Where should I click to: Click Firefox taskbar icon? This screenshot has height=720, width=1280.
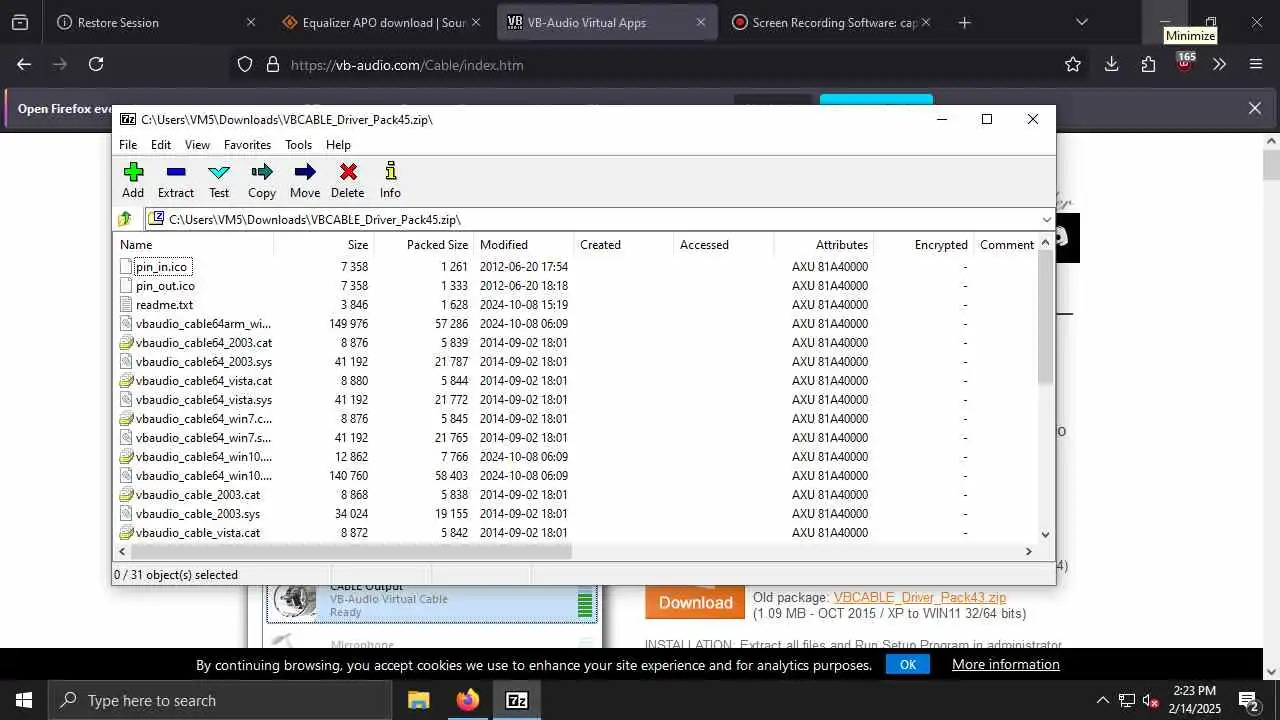(467, 700)
